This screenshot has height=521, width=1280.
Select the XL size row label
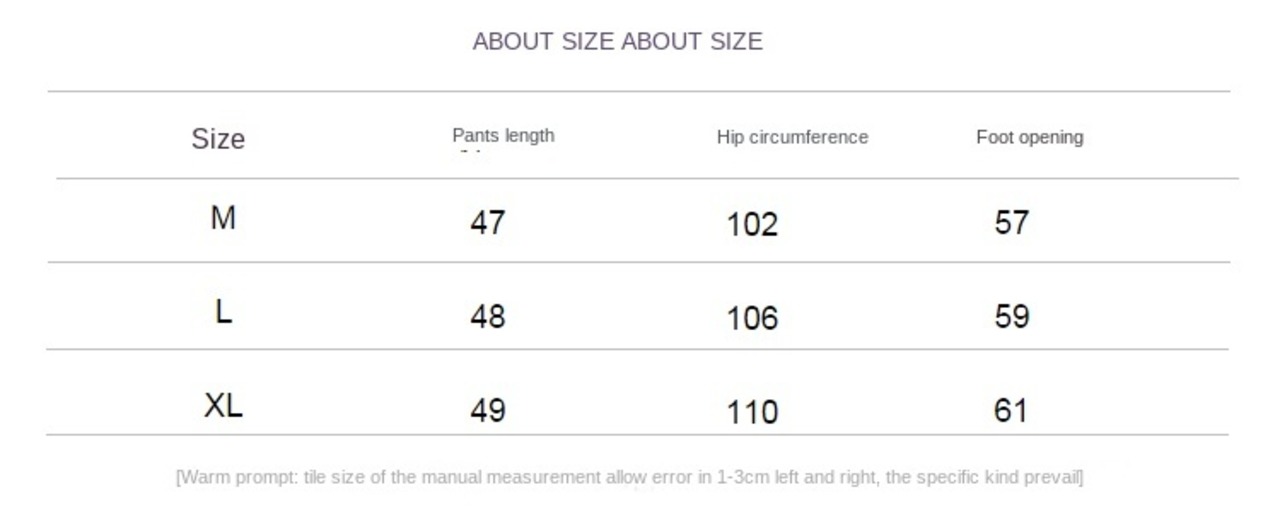pos(223,405)
